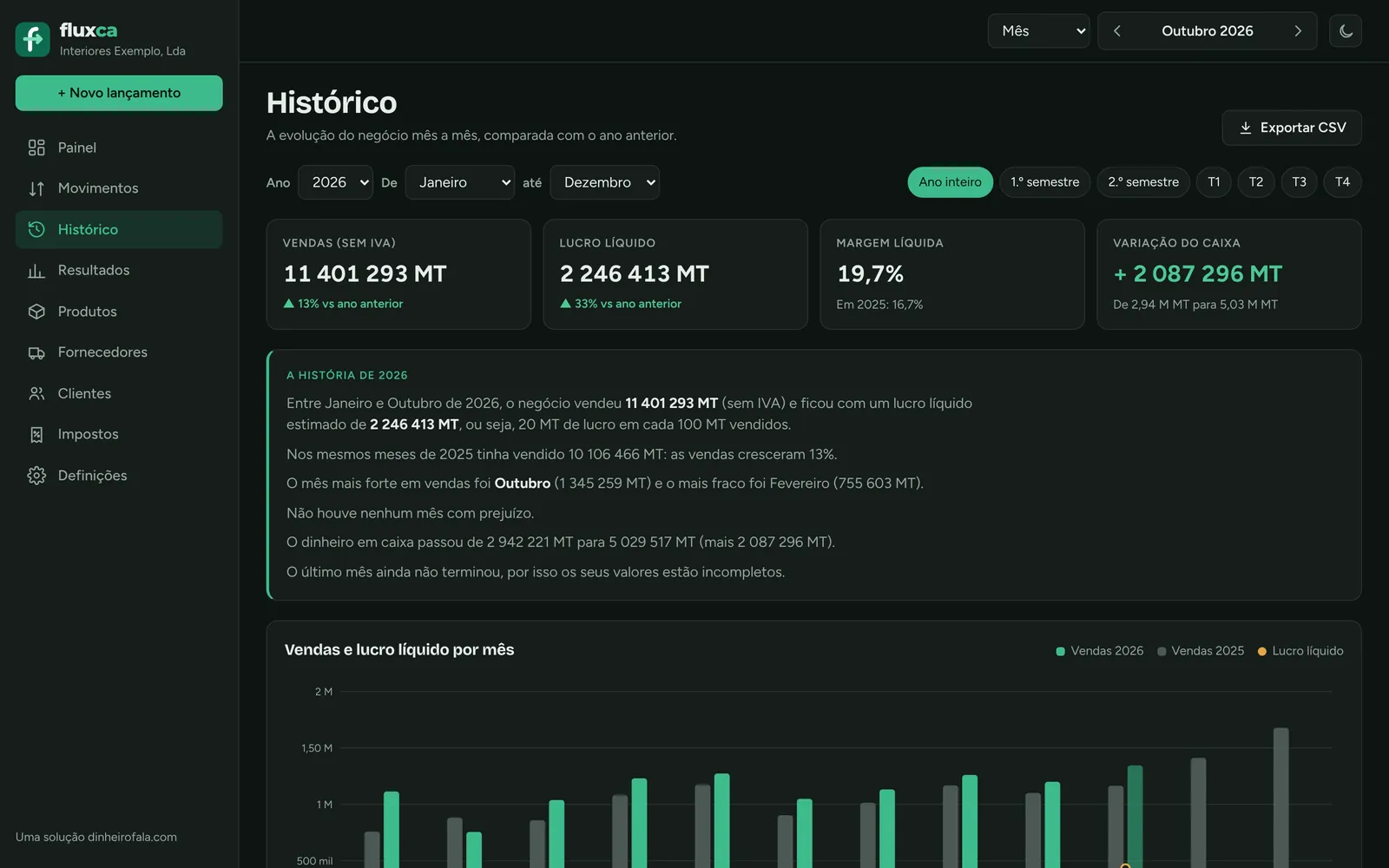Click the Lucro líquido value 2 246 413 MT
This screenshot has height=868, width=1389.
pos(635,274)
